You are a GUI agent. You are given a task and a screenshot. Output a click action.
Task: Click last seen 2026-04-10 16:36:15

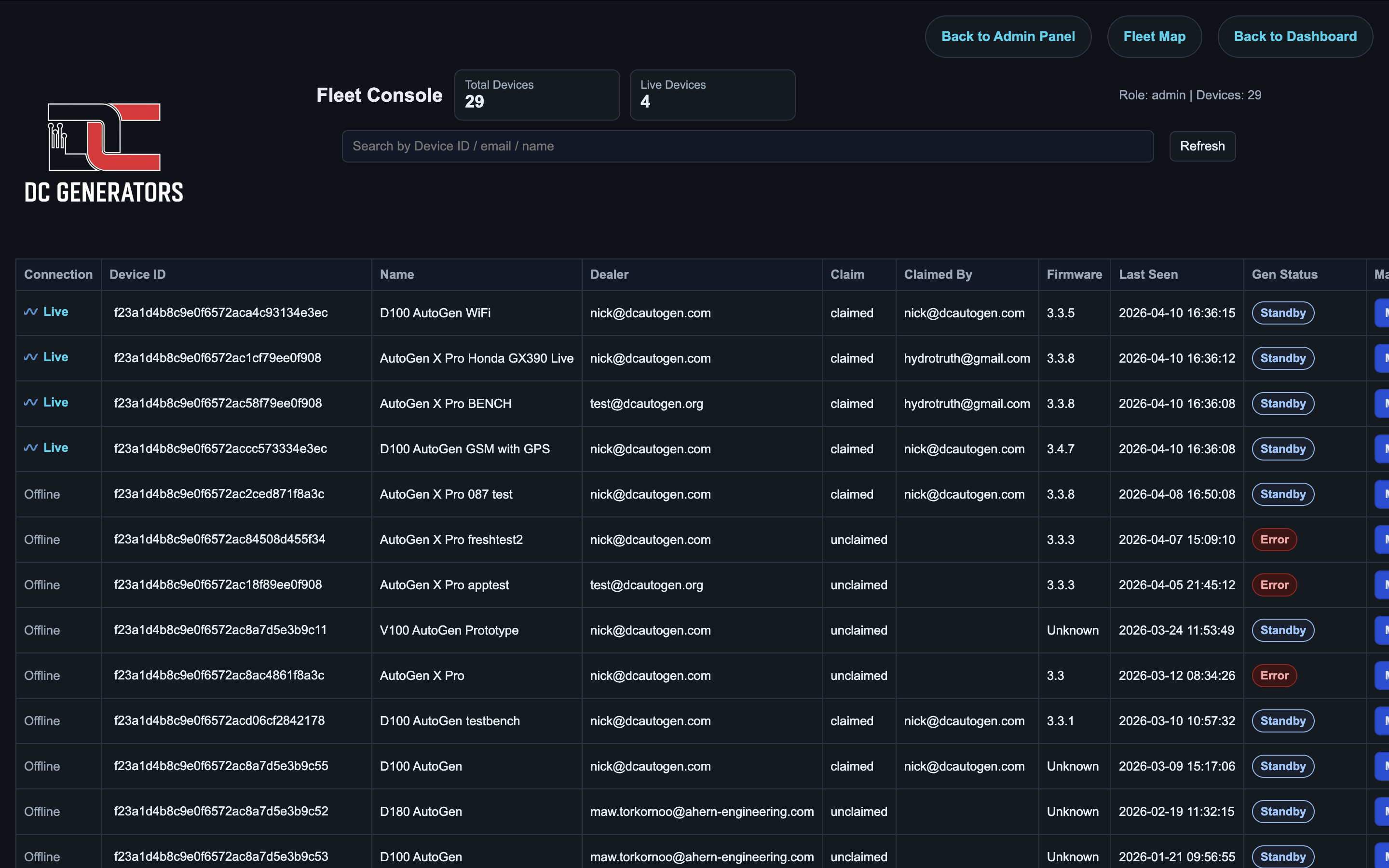tap(1177, 313)
